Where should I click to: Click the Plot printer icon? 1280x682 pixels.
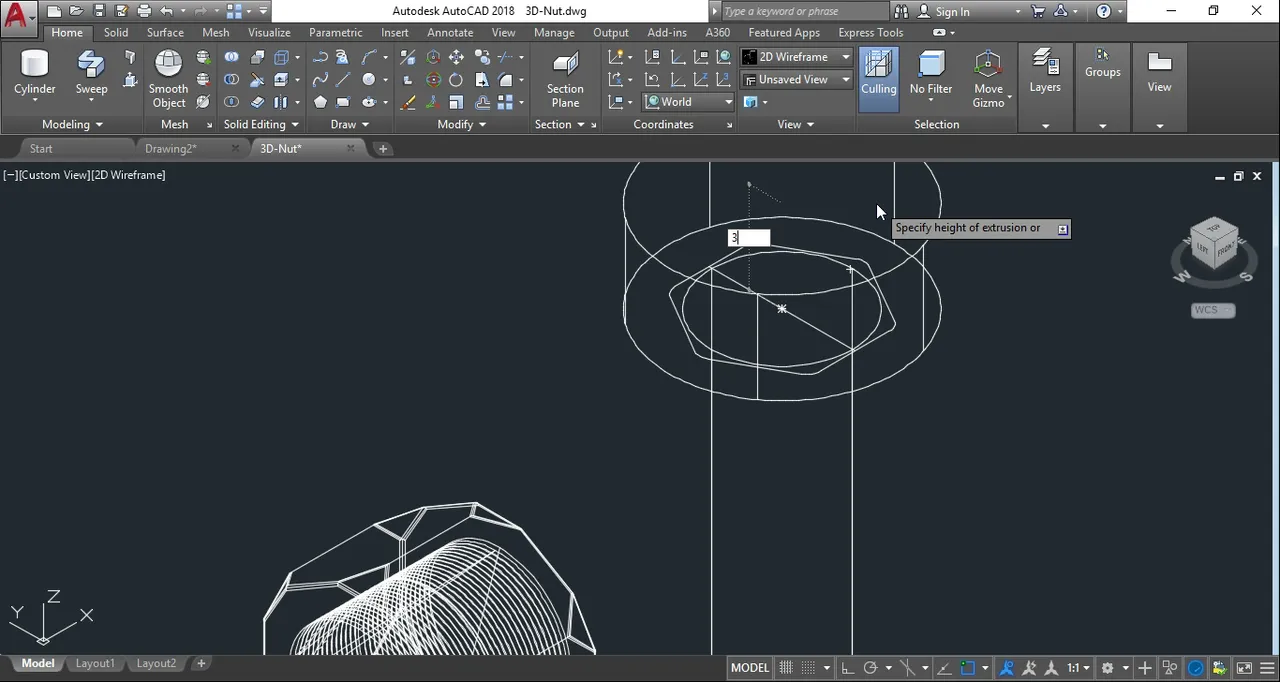(144, 11)
